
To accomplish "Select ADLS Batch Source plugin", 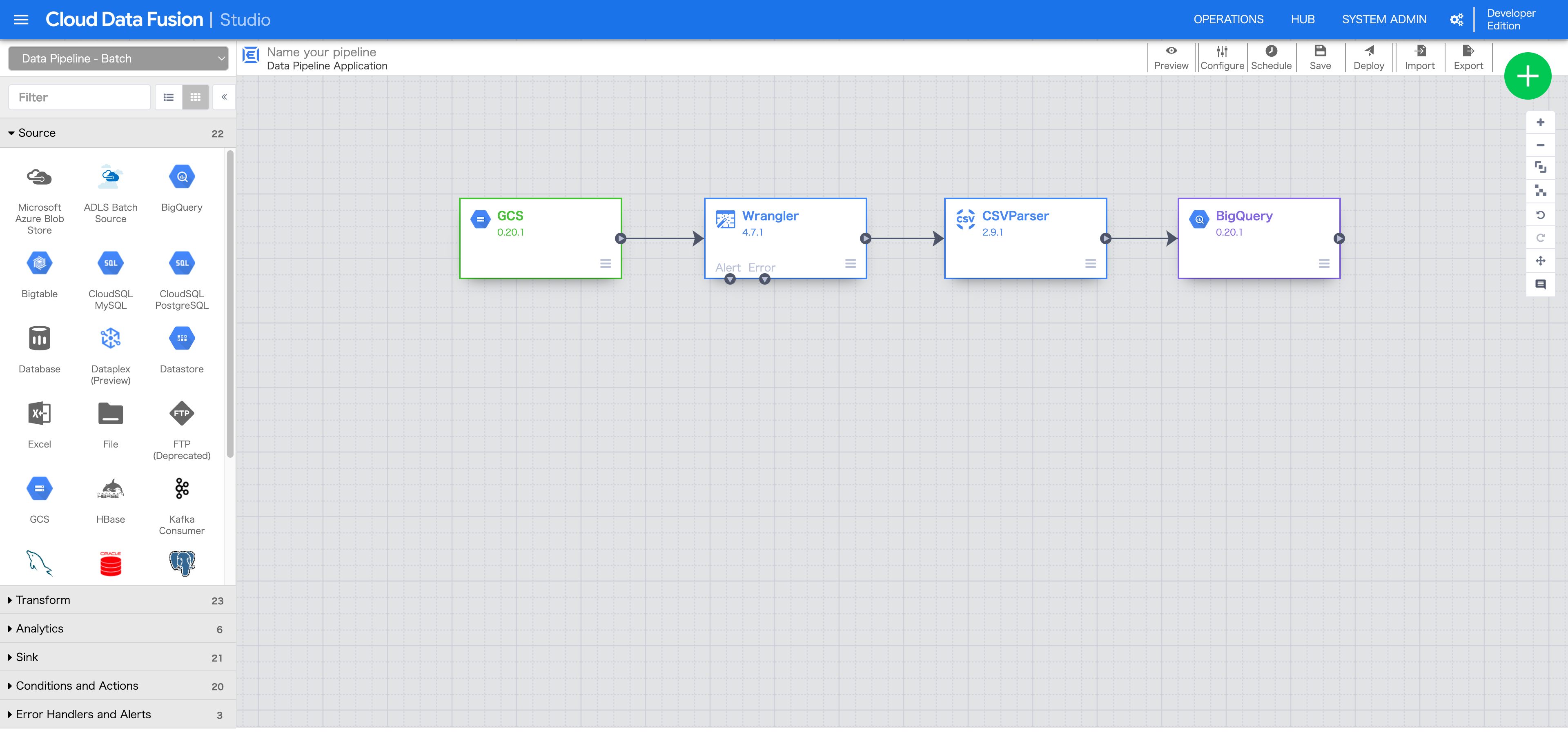I will 111,194.
